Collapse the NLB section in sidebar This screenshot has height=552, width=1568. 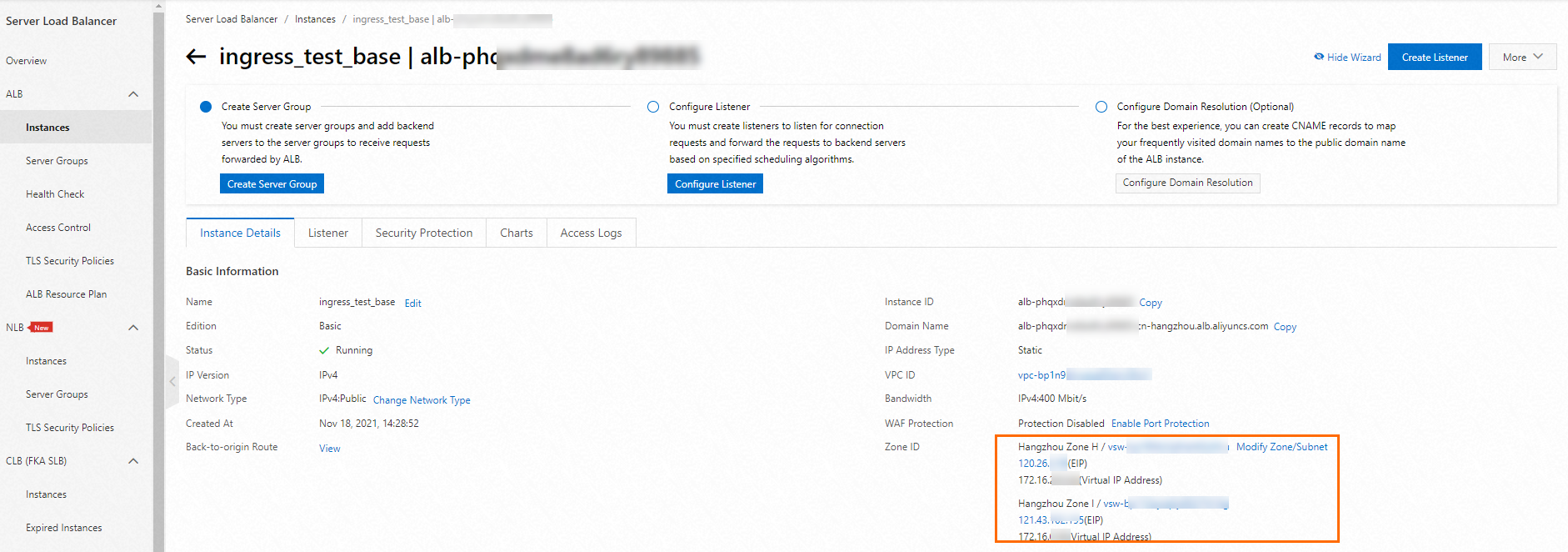pyautogui.click(x=133, y=328)
